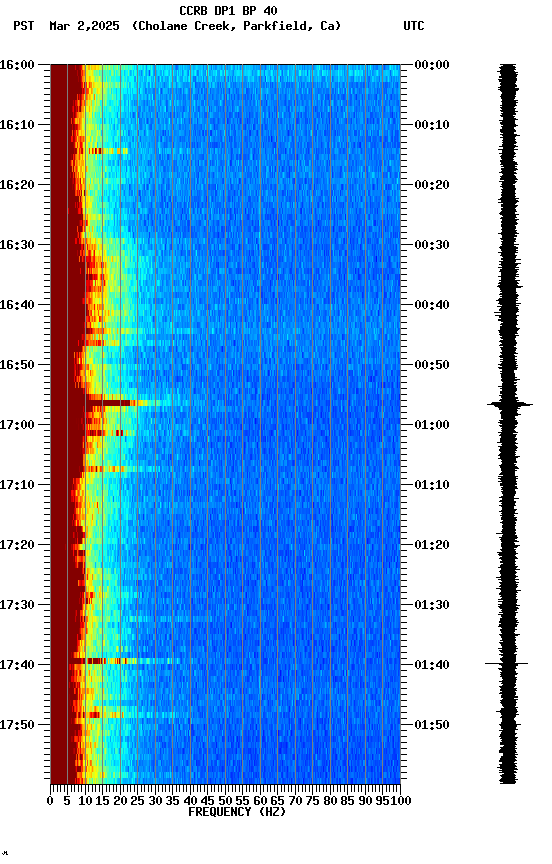
Task: Click the date label "Mar 2,2025"
Action: coord(84,26)
